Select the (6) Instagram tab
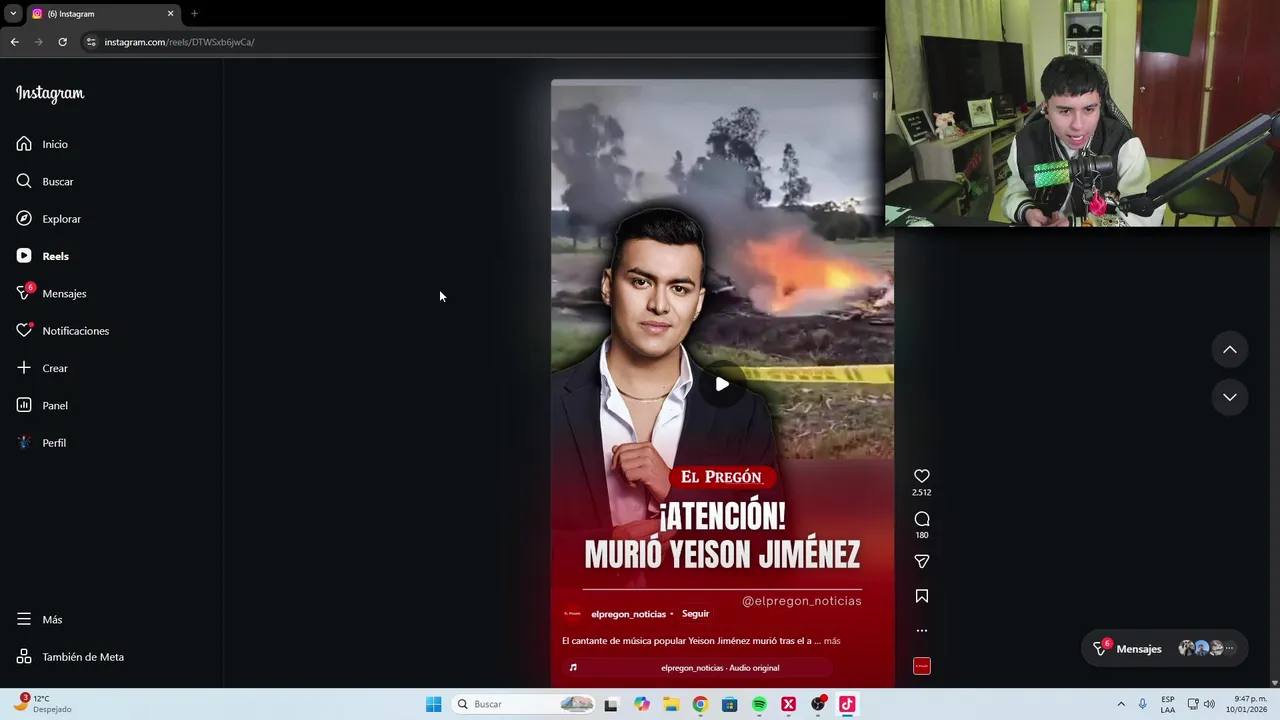1280x720 pixels. click(x=102, y=14)
